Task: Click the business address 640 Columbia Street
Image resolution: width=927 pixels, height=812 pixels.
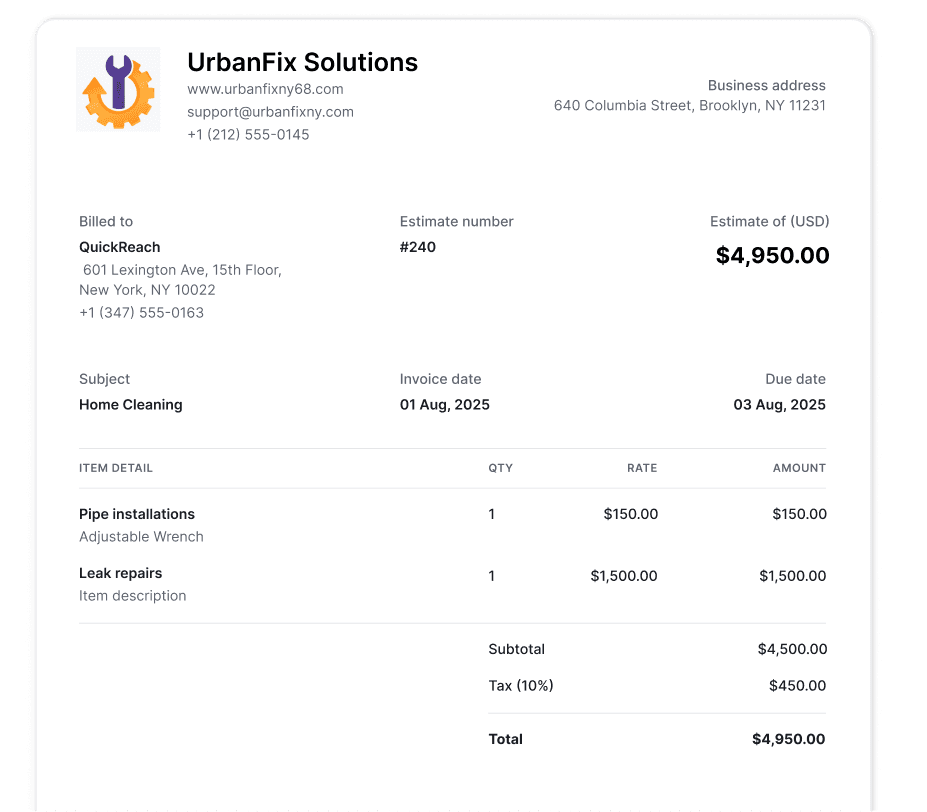Action: click(x=689, y=105)
